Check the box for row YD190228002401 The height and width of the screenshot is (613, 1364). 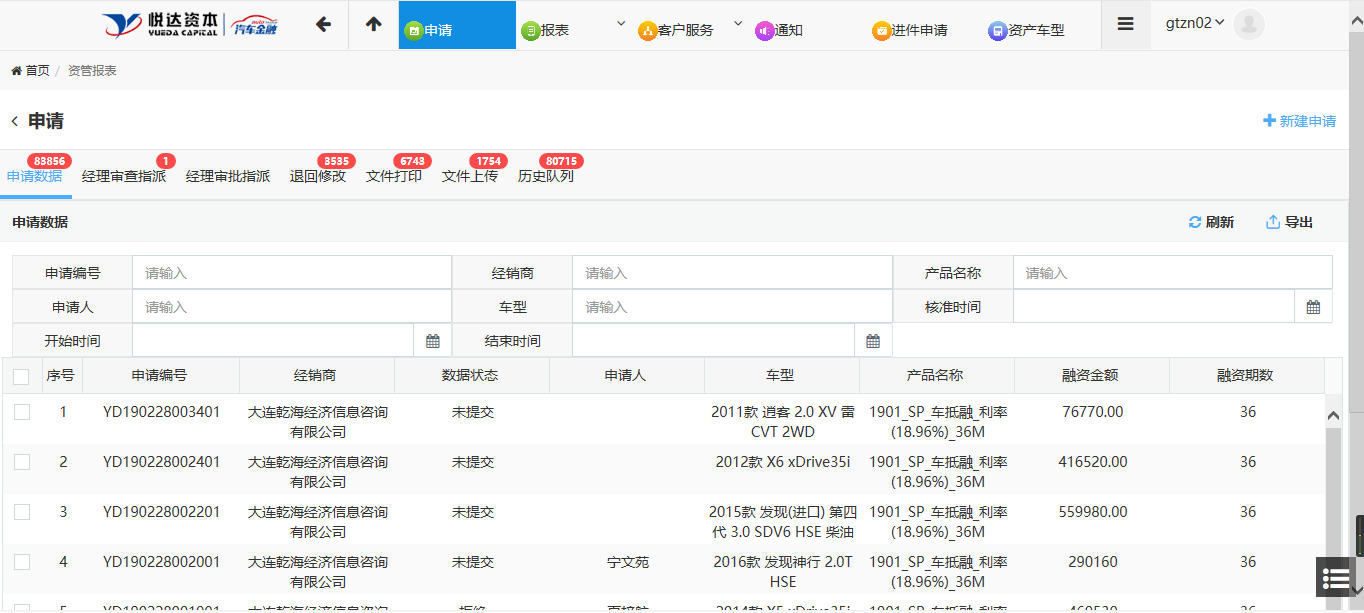(x=22, y=462)
